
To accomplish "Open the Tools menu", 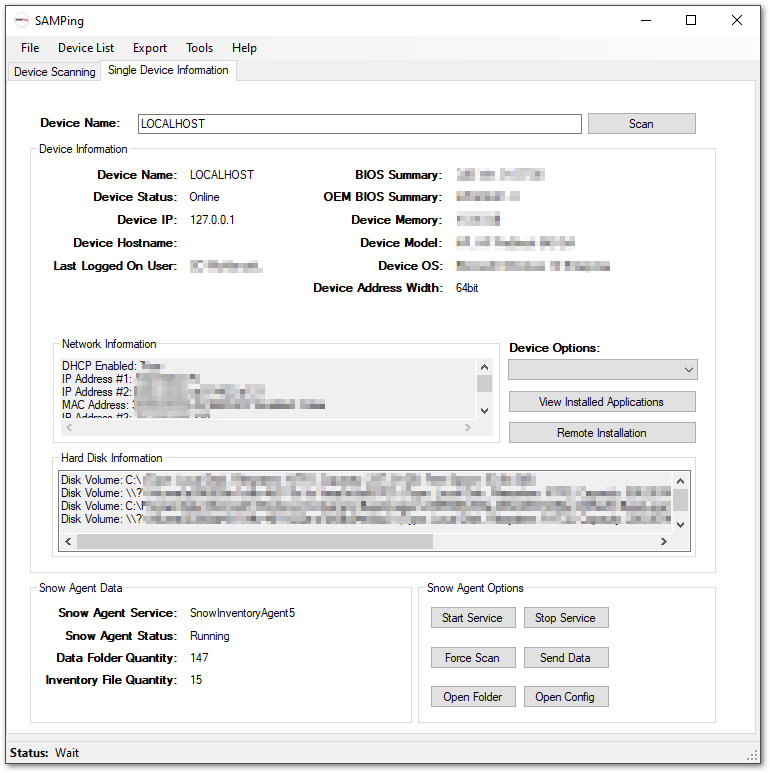I will (199, 47).
